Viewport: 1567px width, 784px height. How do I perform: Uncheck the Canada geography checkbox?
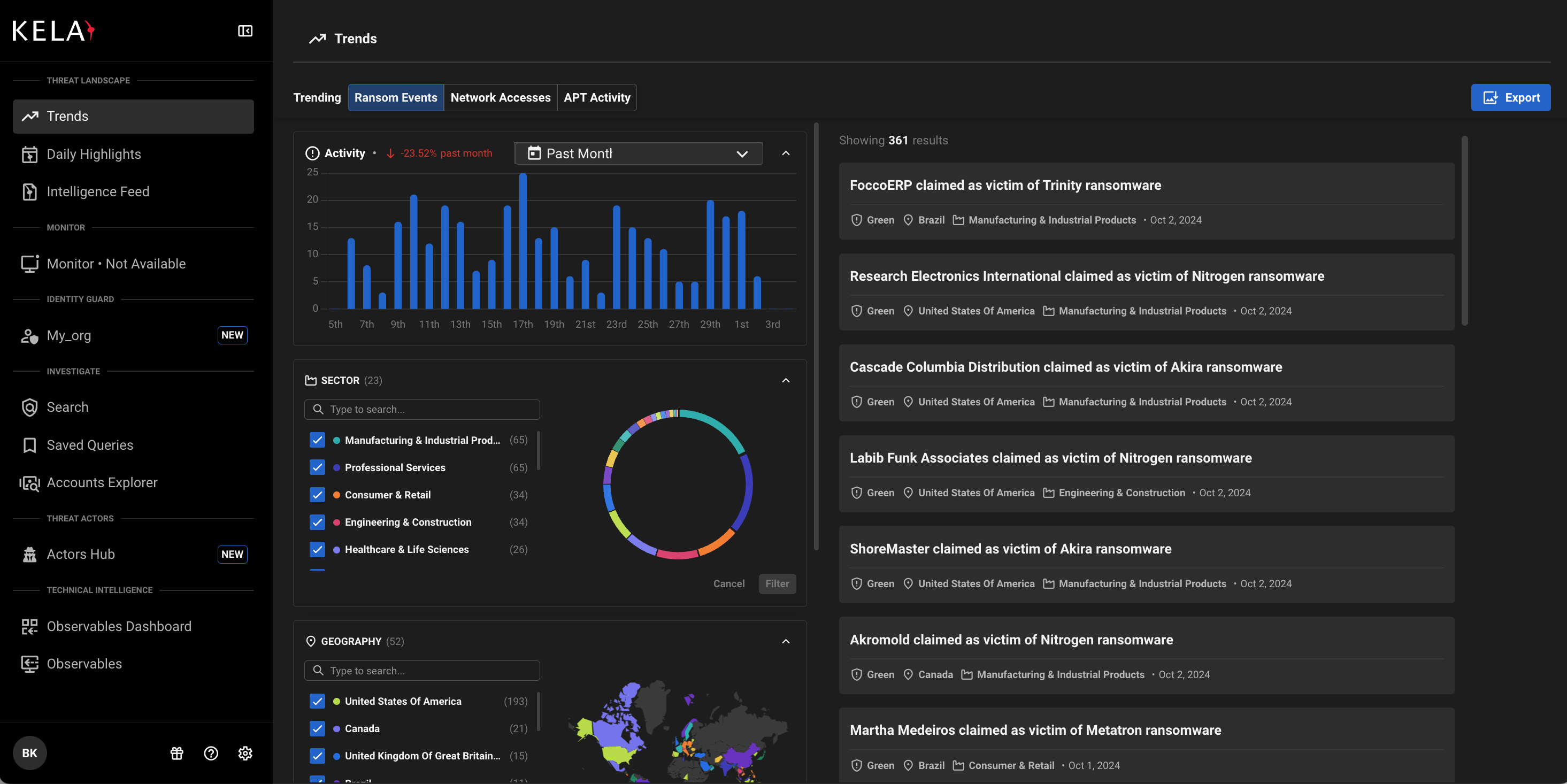pyautogui.click(x=318, y=728)
